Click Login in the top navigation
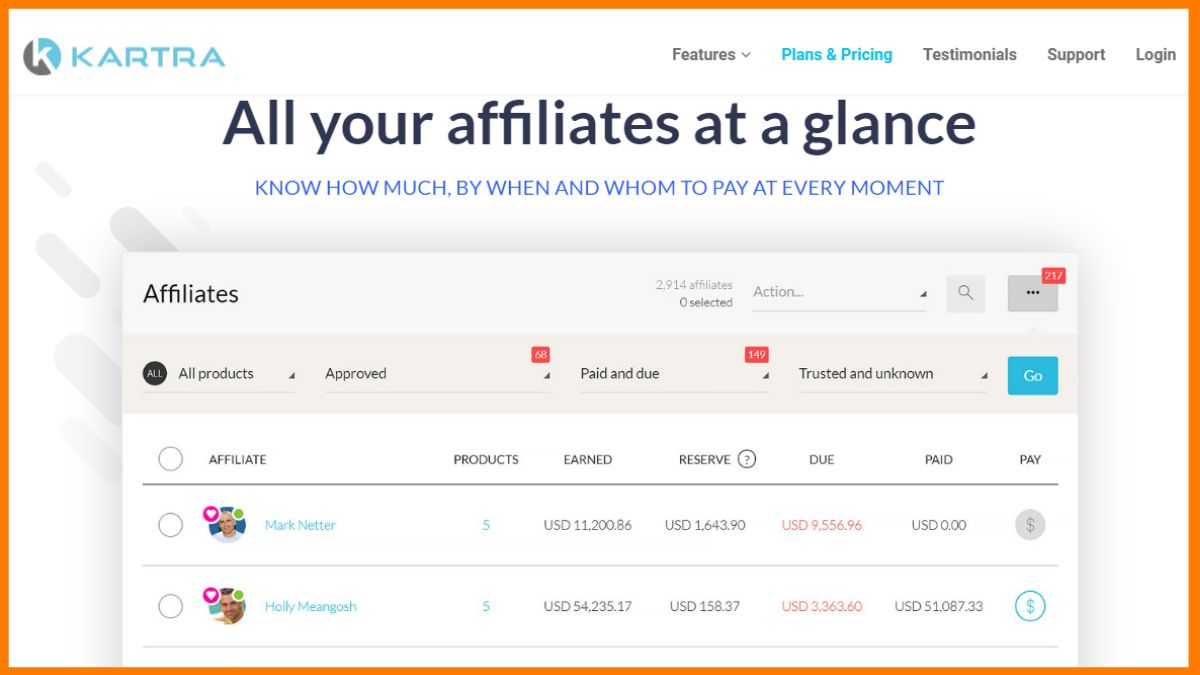Screen dimensions: 1200x675 point(1156,55)
